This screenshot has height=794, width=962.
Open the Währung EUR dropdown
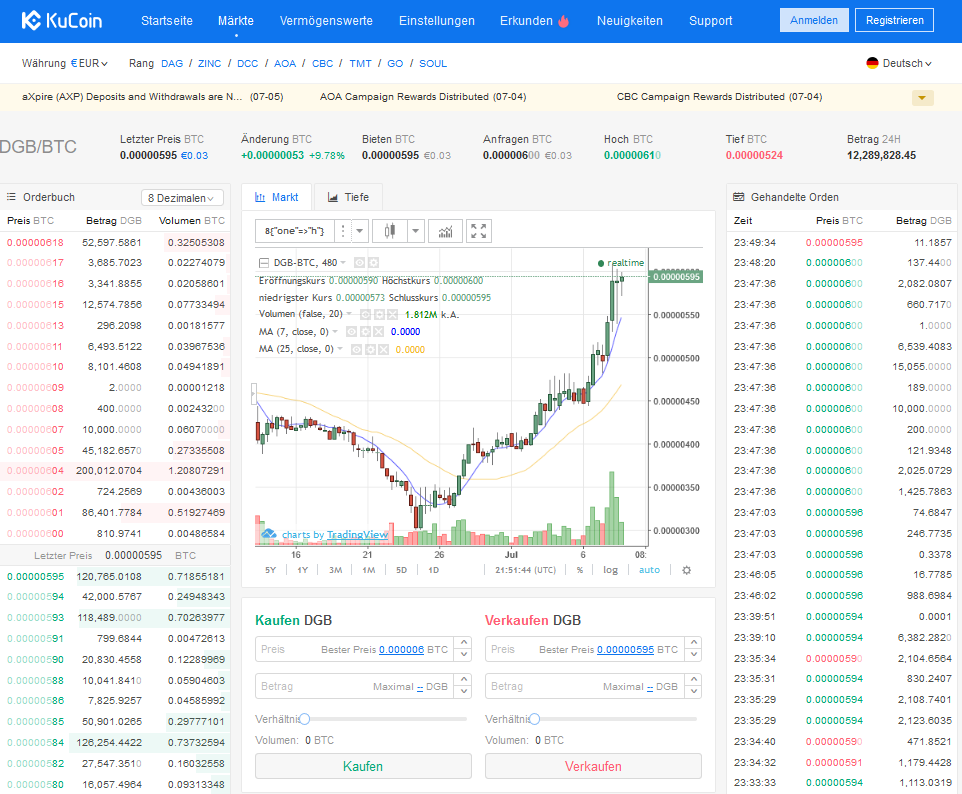click(x=89, y=63)
